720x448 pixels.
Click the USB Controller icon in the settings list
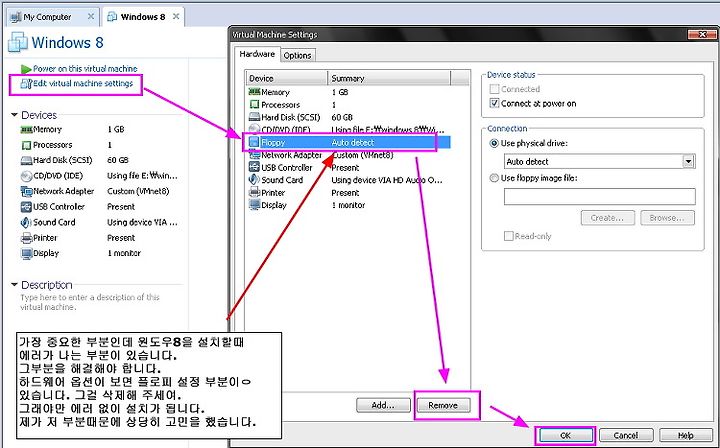tap(254, 168)
